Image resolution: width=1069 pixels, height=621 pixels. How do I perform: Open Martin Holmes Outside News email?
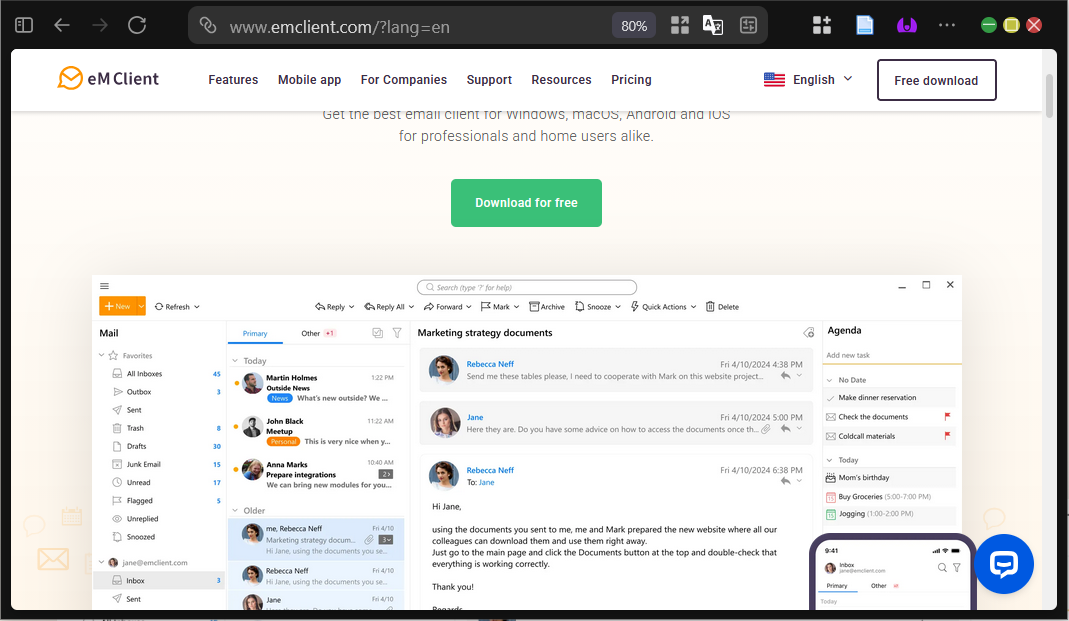(316, 388)
